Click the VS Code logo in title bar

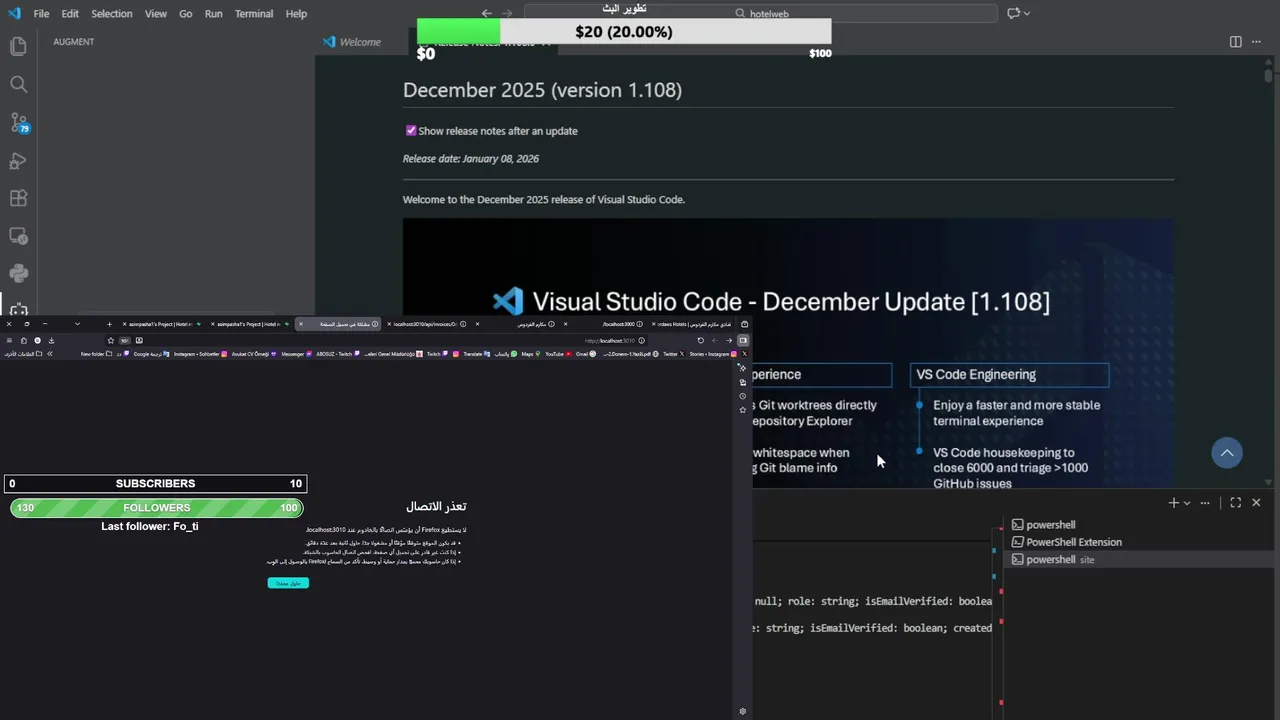pos(13,13)
